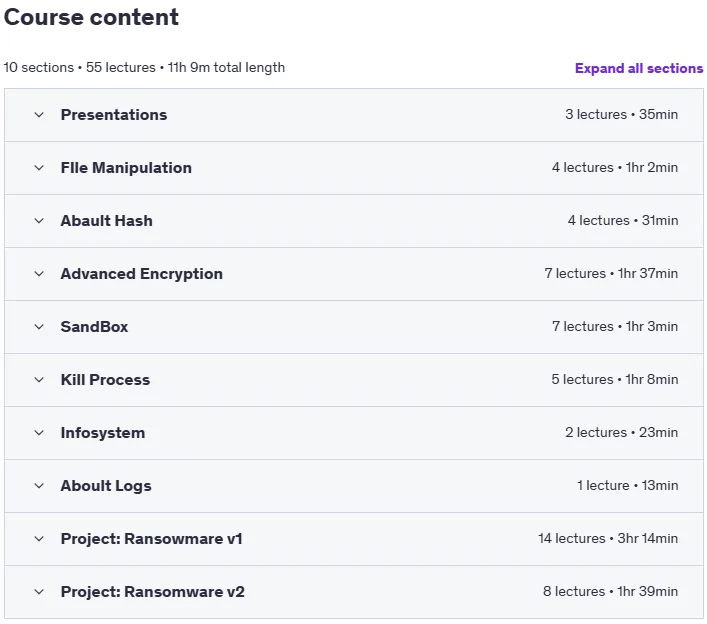Viewport: 707px width, 624px height.
Task: Click the Kill Process chevron icon
Action: (39, 380)
